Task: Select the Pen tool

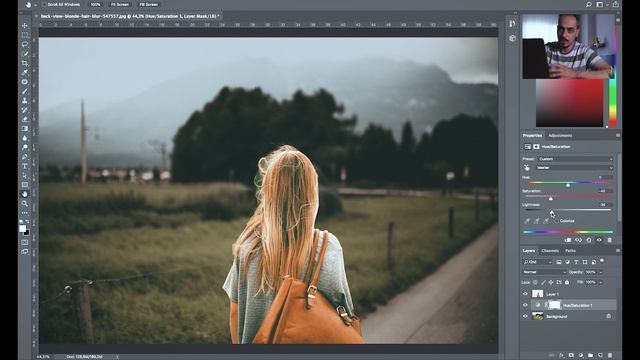Action: click(25, 157)
